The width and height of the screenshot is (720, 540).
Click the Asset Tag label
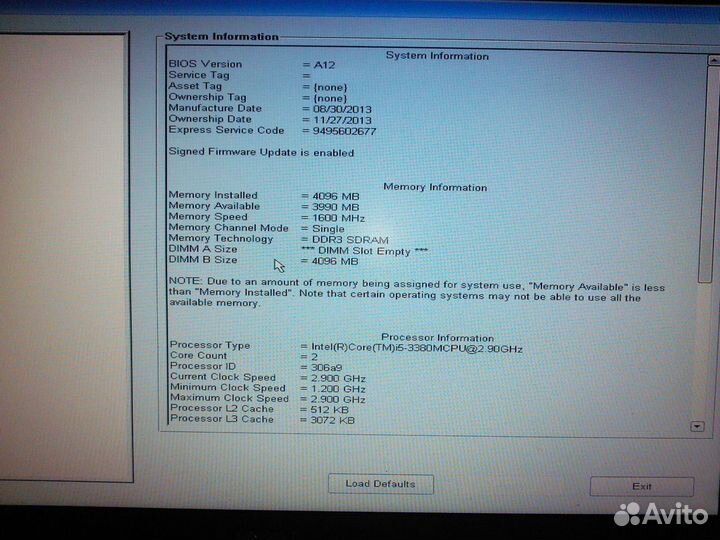click(x=195, y=86)
